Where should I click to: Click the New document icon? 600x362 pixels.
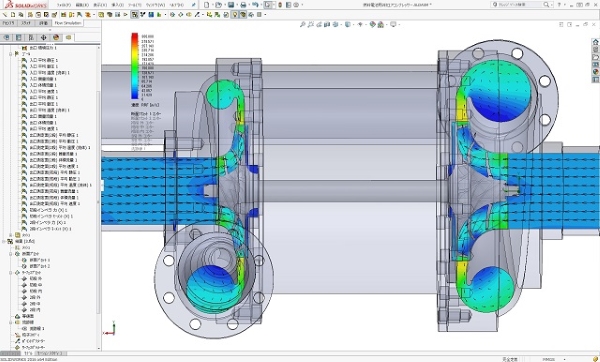(207, 5)
